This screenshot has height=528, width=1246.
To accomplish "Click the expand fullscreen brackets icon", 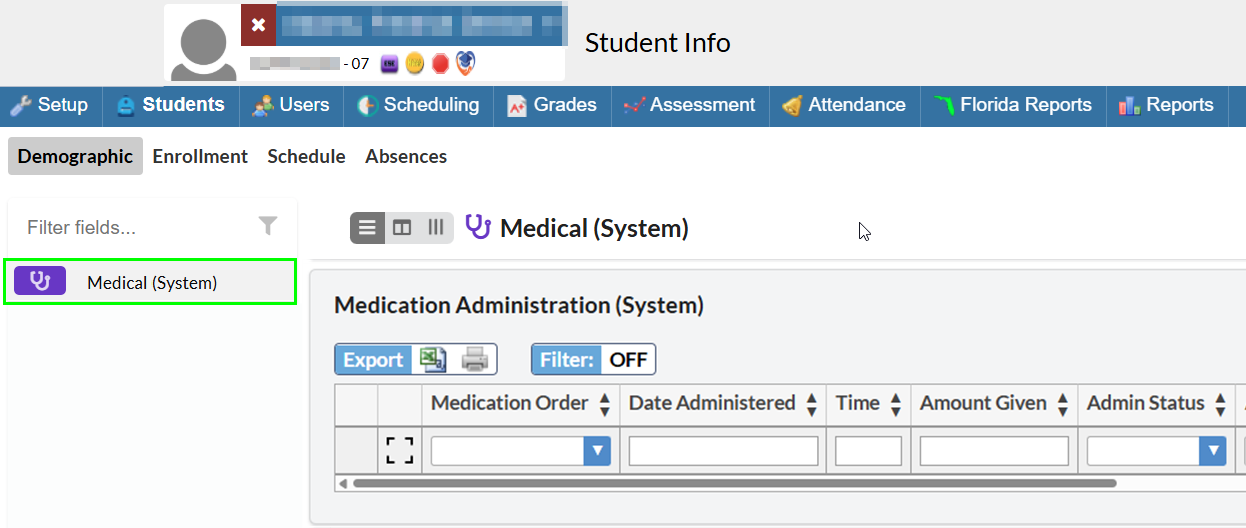I will [400, 451].
